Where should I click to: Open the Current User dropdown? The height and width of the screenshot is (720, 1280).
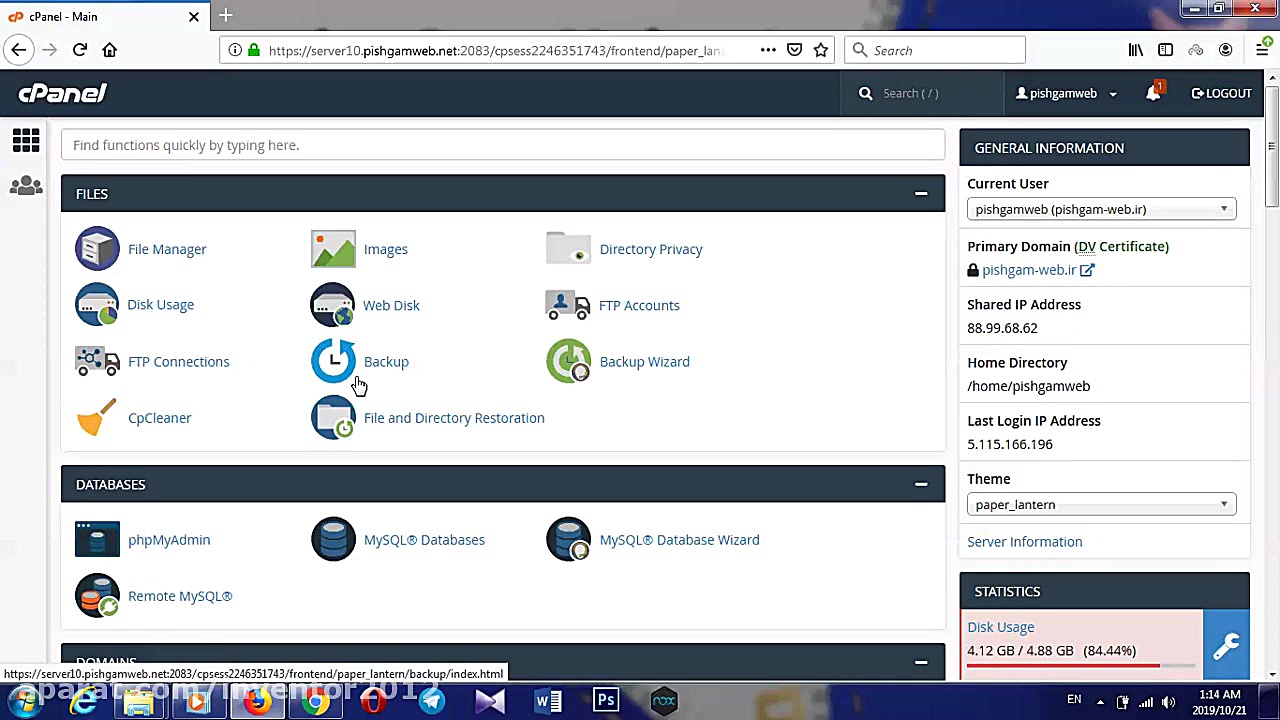(1101, 209)
